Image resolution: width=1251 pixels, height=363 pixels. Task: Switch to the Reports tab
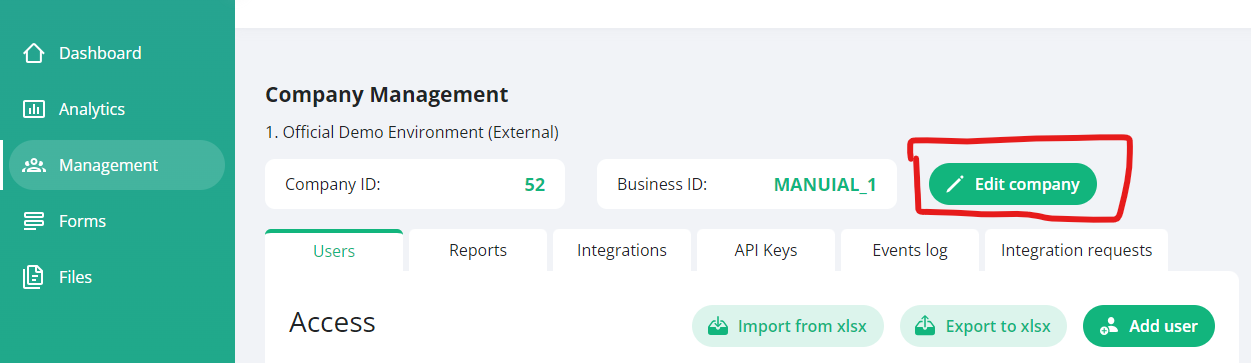[478, 250]
